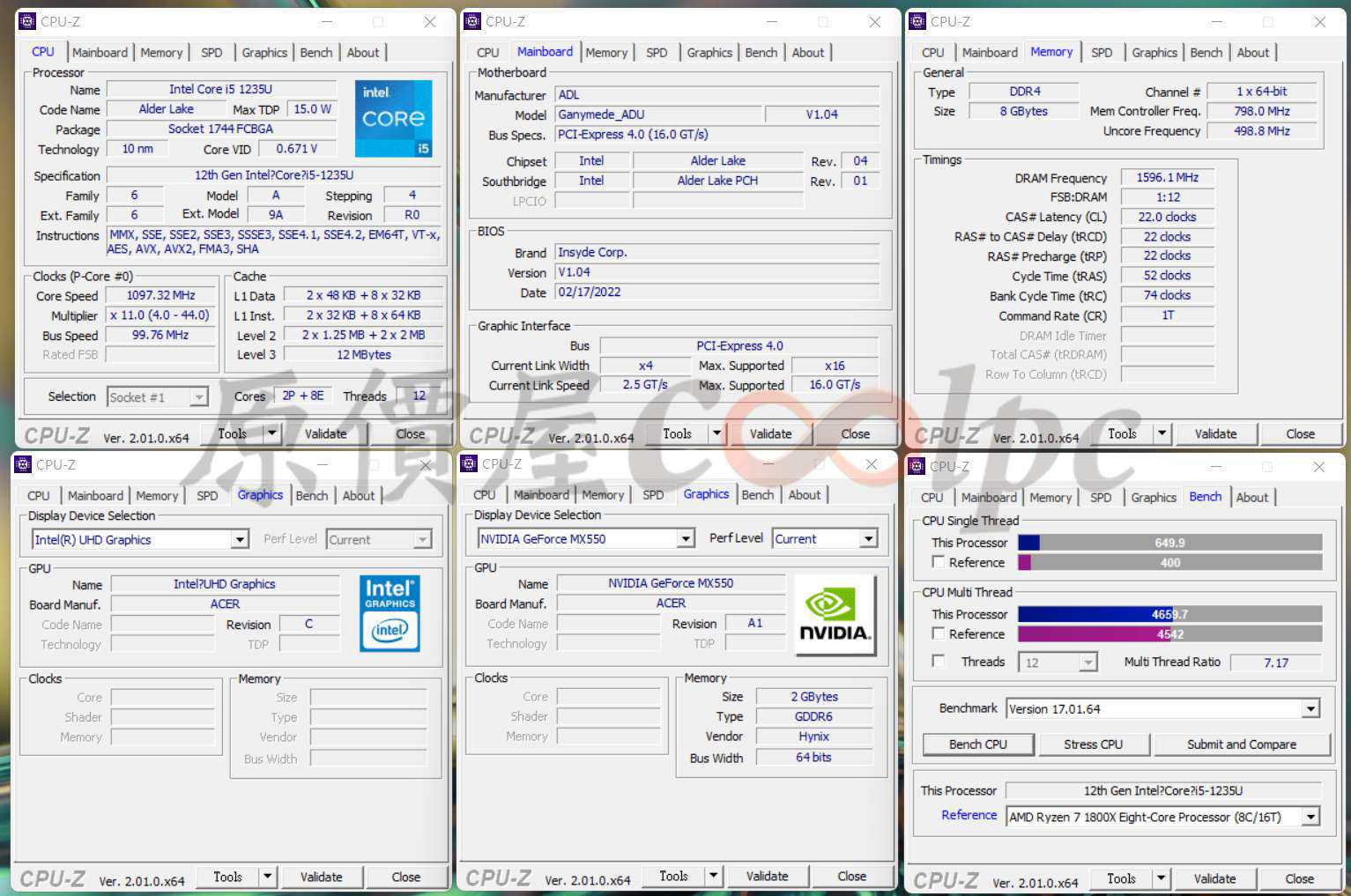Expand Intel(R) UHD Graphics display device dropdown

240,539
